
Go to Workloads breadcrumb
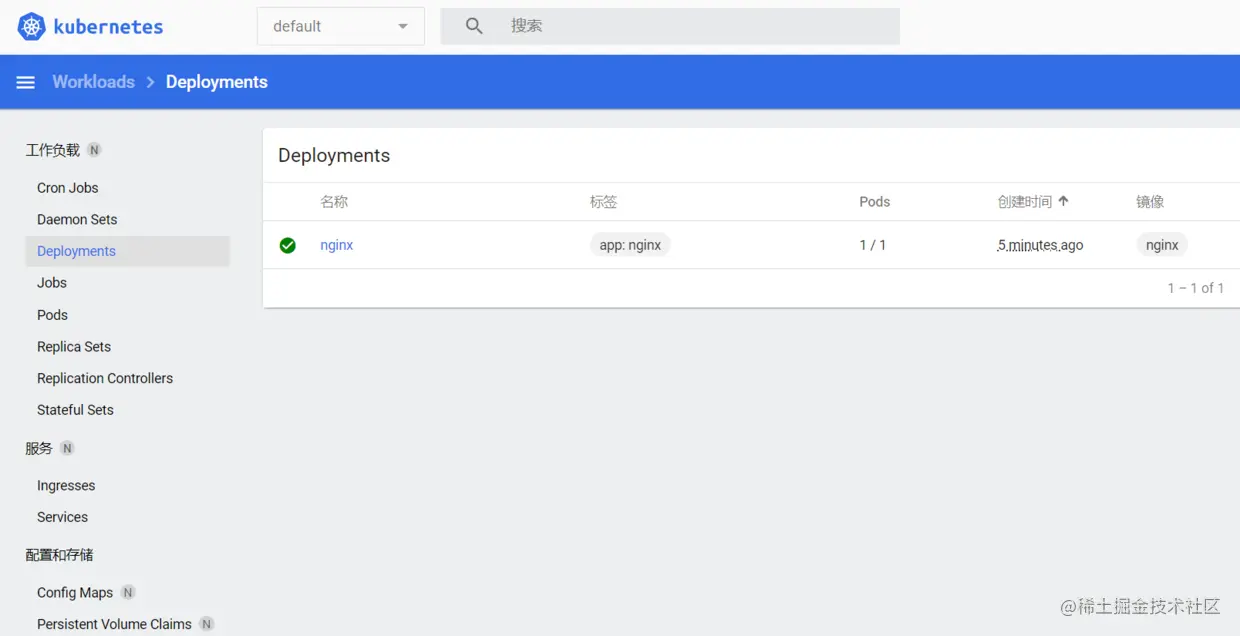pyautogui.click(x=93, y=82)
